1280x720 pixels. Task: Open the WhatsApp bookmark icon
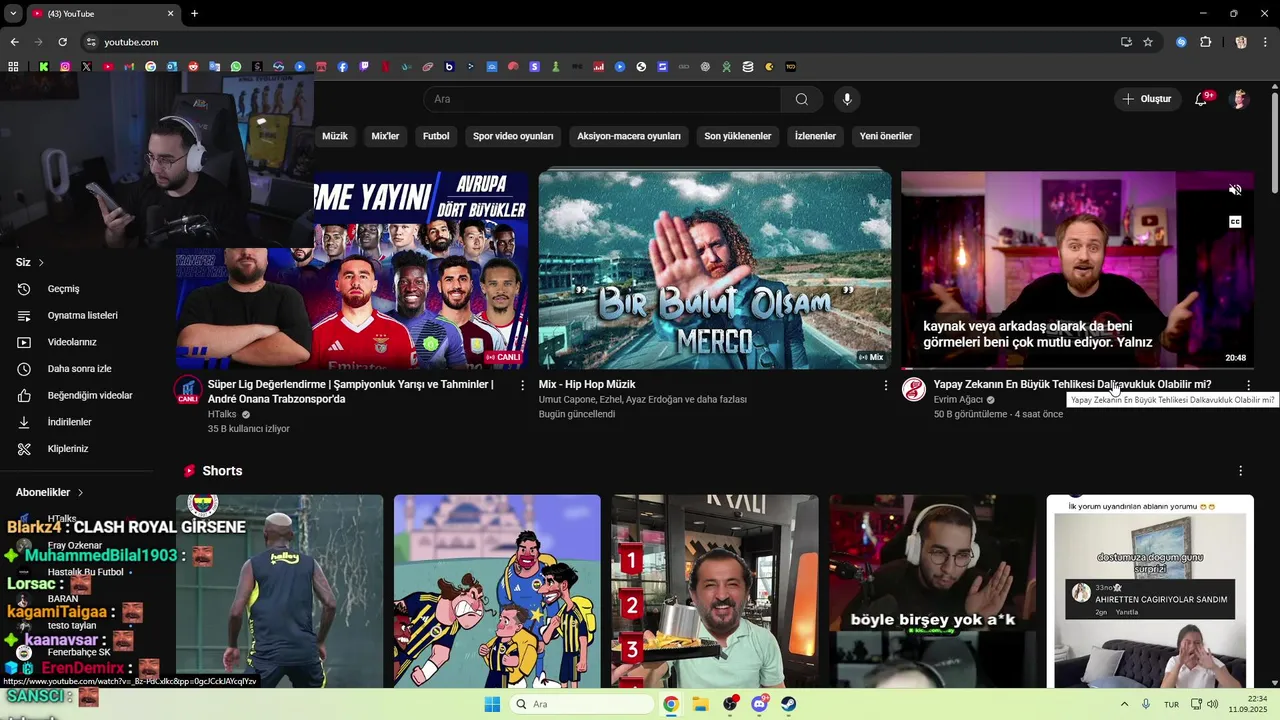click(x=236, y=67)
